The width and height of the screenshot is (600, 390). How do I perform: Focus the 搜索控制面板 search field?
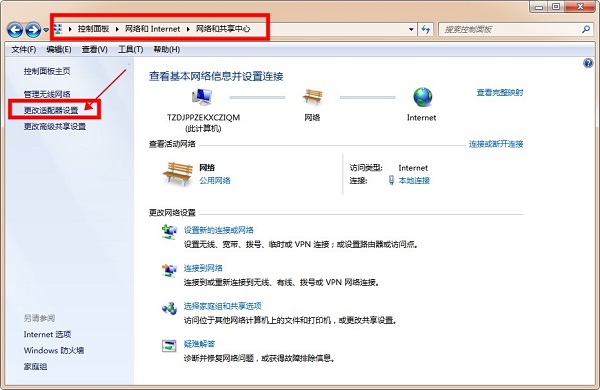pyautogui.click(x=510, y=29)
